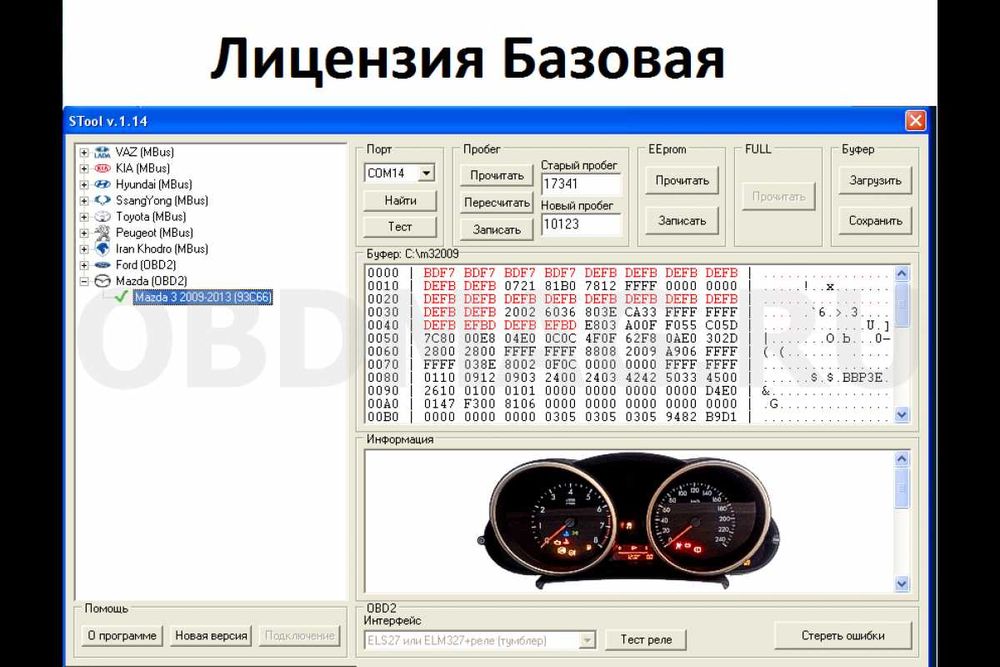Close the STool v.1.14 window
1000x667 pixels.
click(x=915, y=121)
